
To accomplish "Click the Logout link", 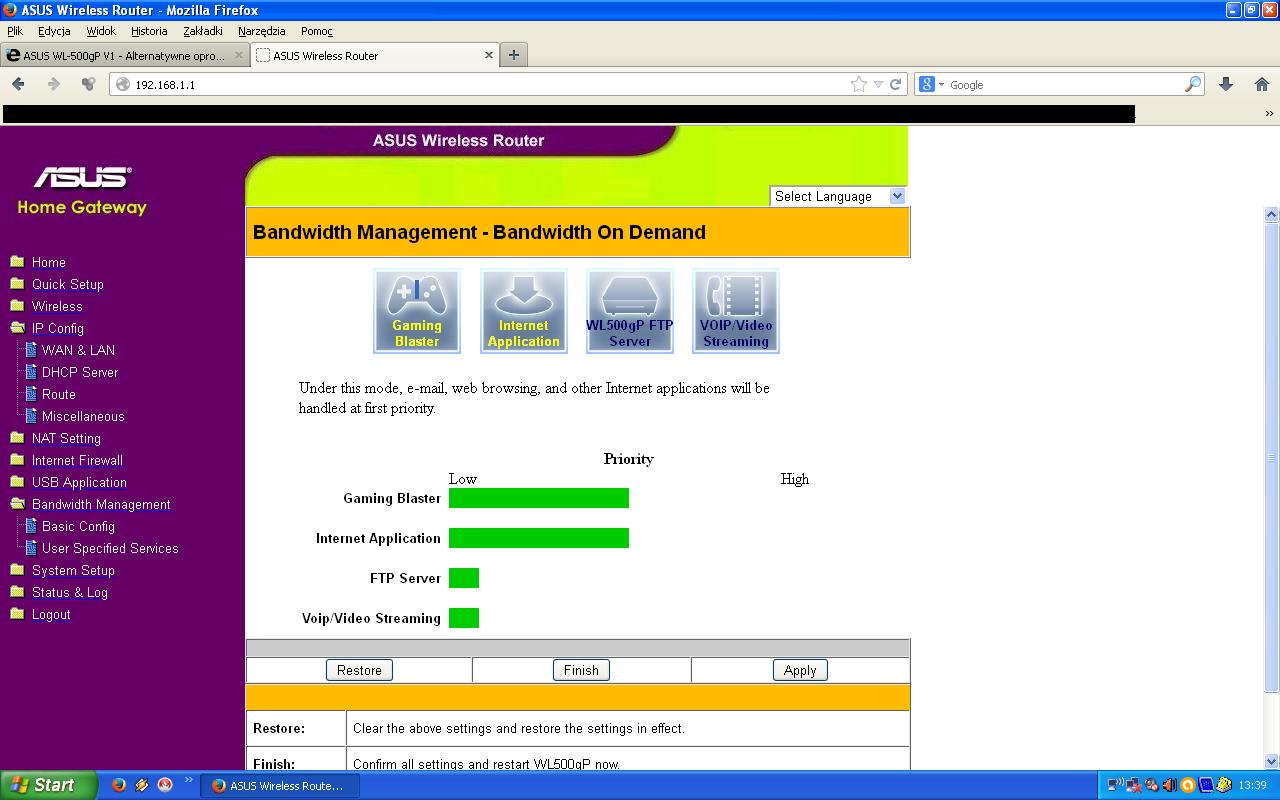I will pos(51,614).
